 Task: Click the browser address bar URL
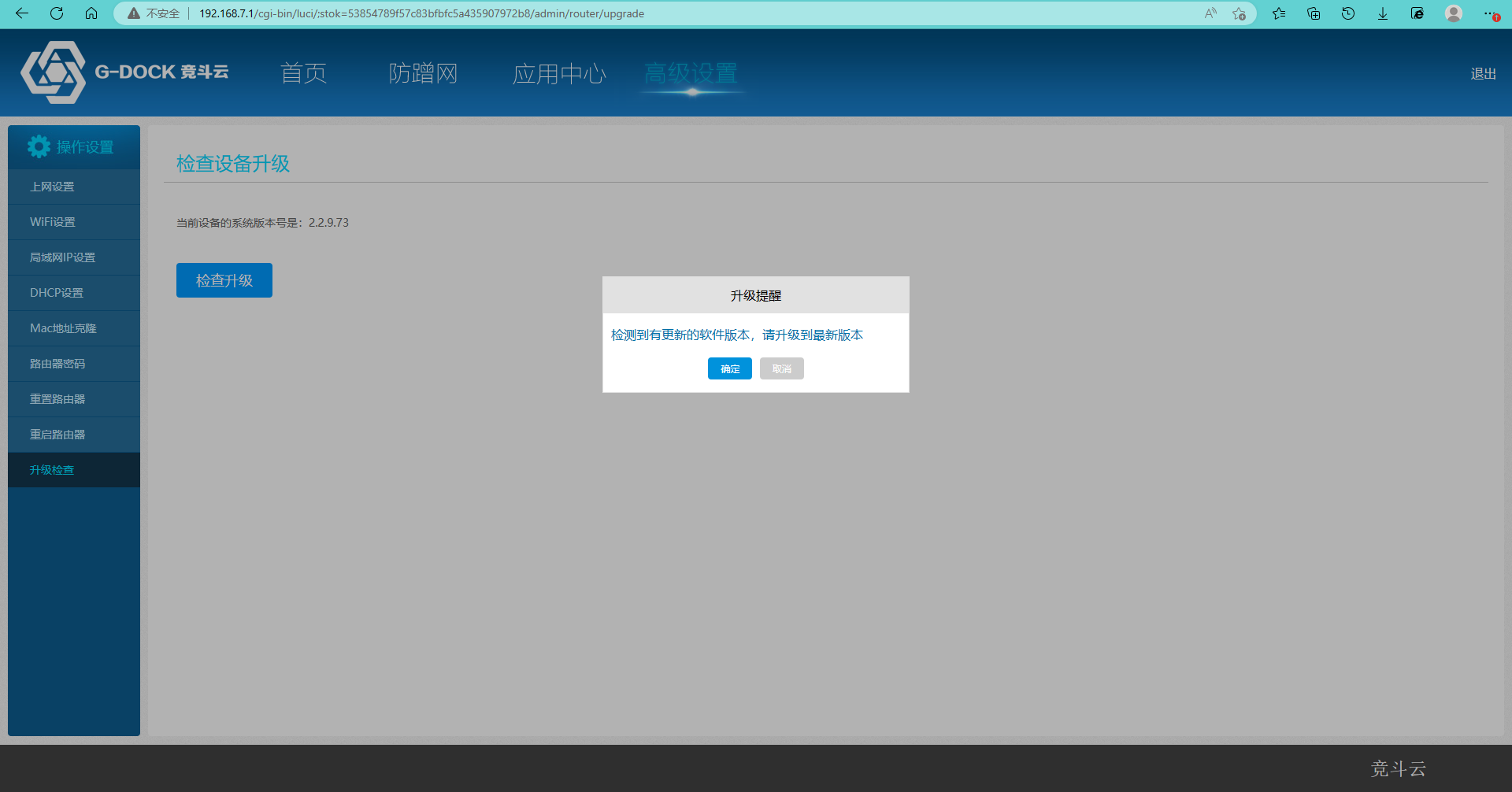(421, 13)
